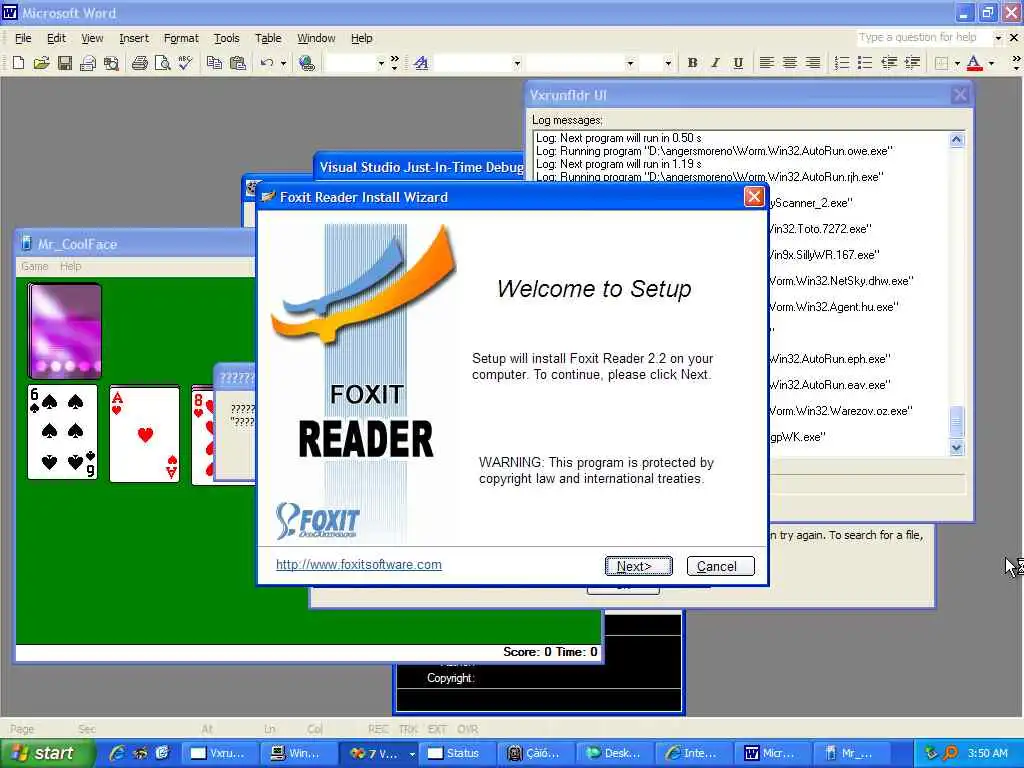Click the Print icon in Word toolbar
Image resolution: width=1024 pixels, height=768 pixels.
139,63
